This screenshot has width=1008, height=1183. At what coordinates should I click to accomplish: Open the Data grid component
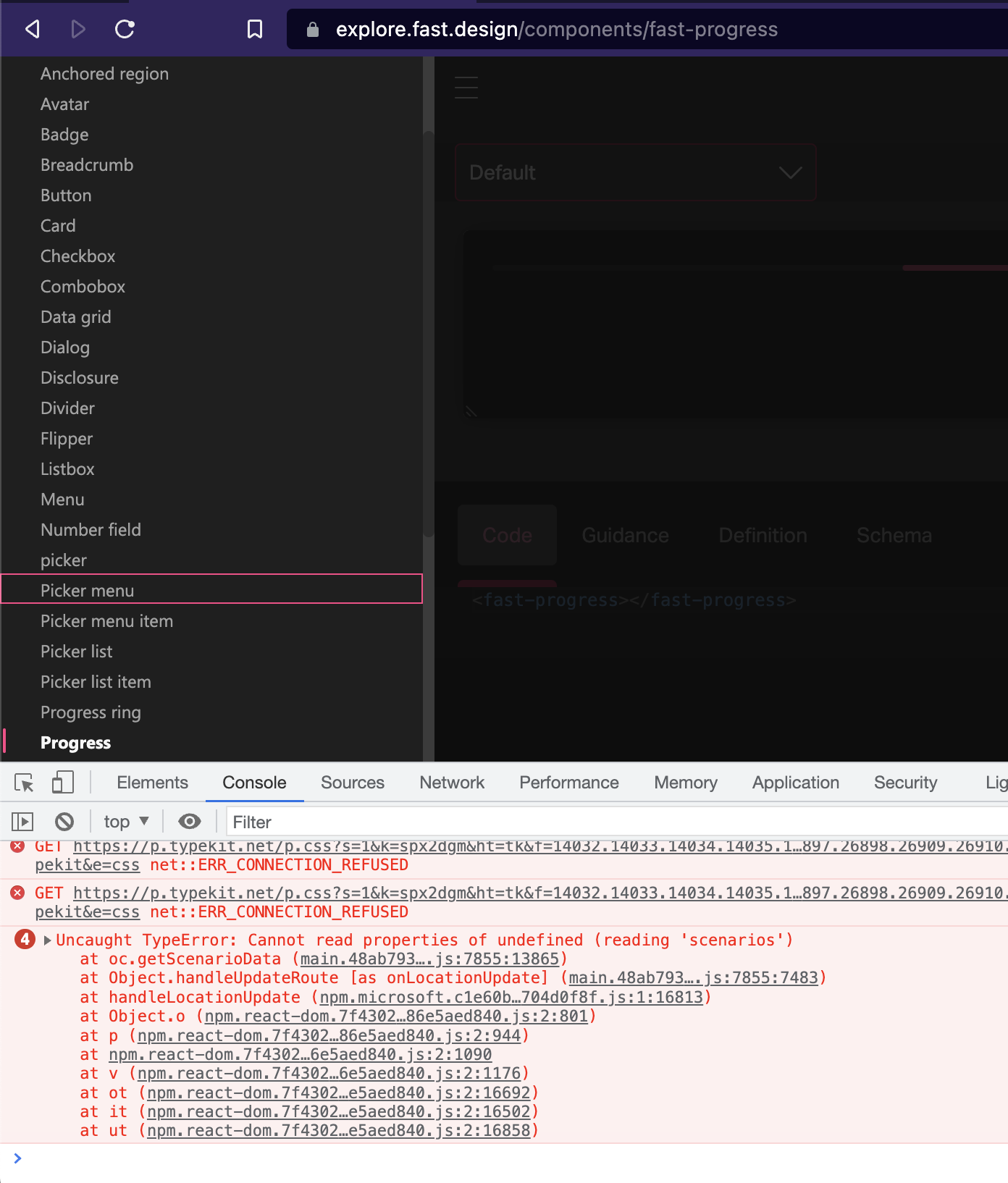coord(75,317)
